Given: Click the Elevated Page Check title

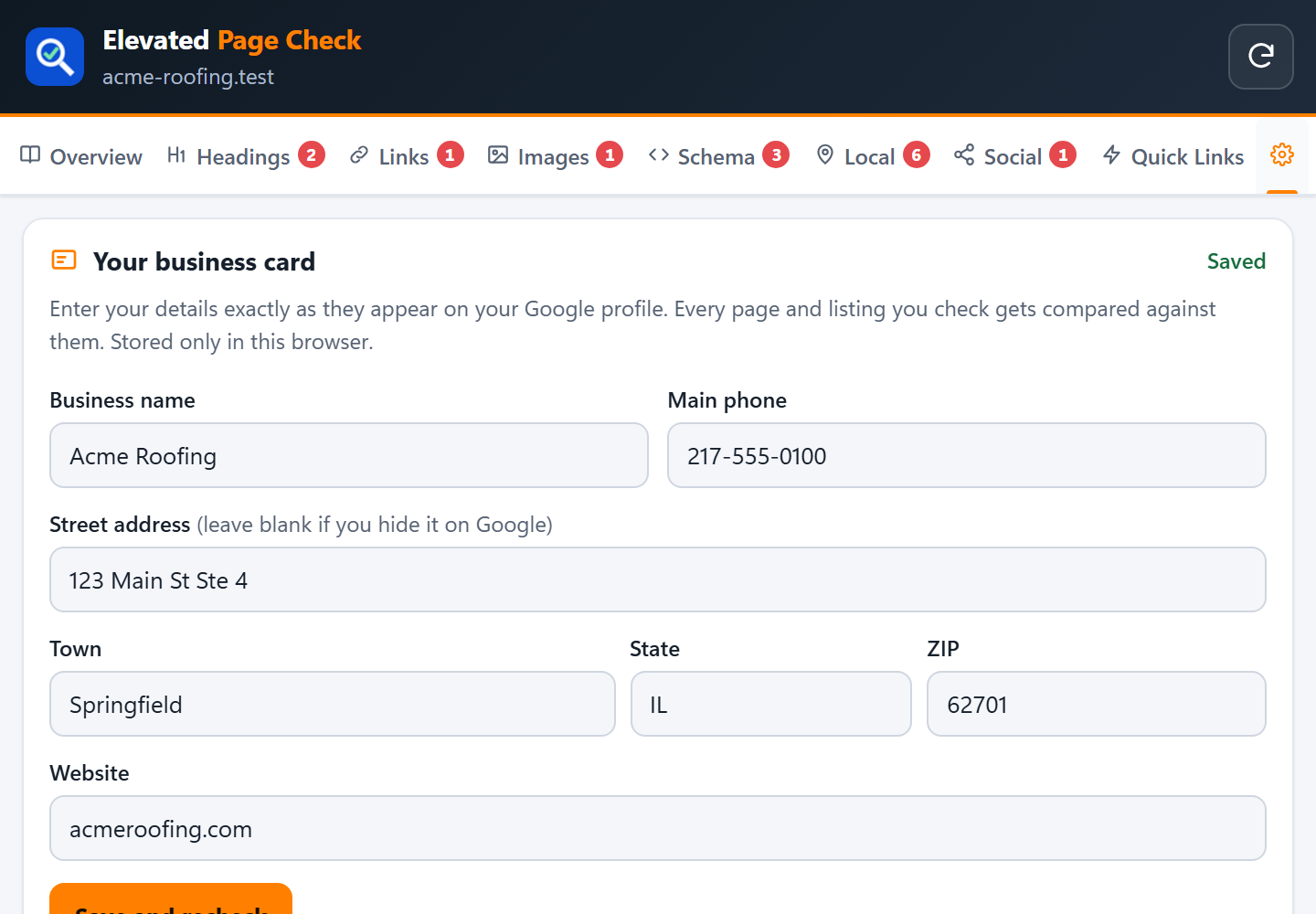Looking at the screenshot, I should (x=232, y=40).
